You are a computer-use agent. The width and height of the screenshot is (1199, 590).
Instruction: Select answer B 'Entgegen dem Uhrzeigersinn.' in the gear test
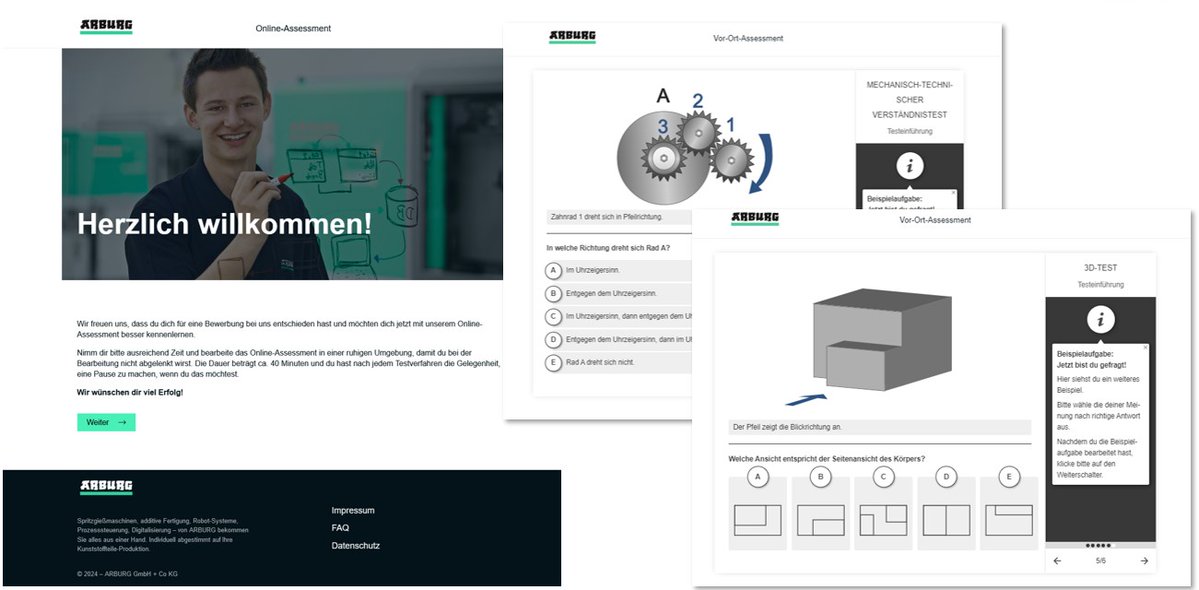(553, 293)
